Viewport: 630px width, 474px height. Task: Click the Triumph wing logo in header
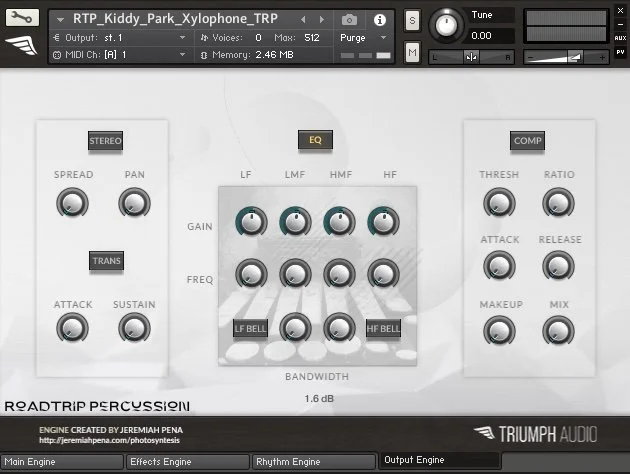click(x=21, y=45)
